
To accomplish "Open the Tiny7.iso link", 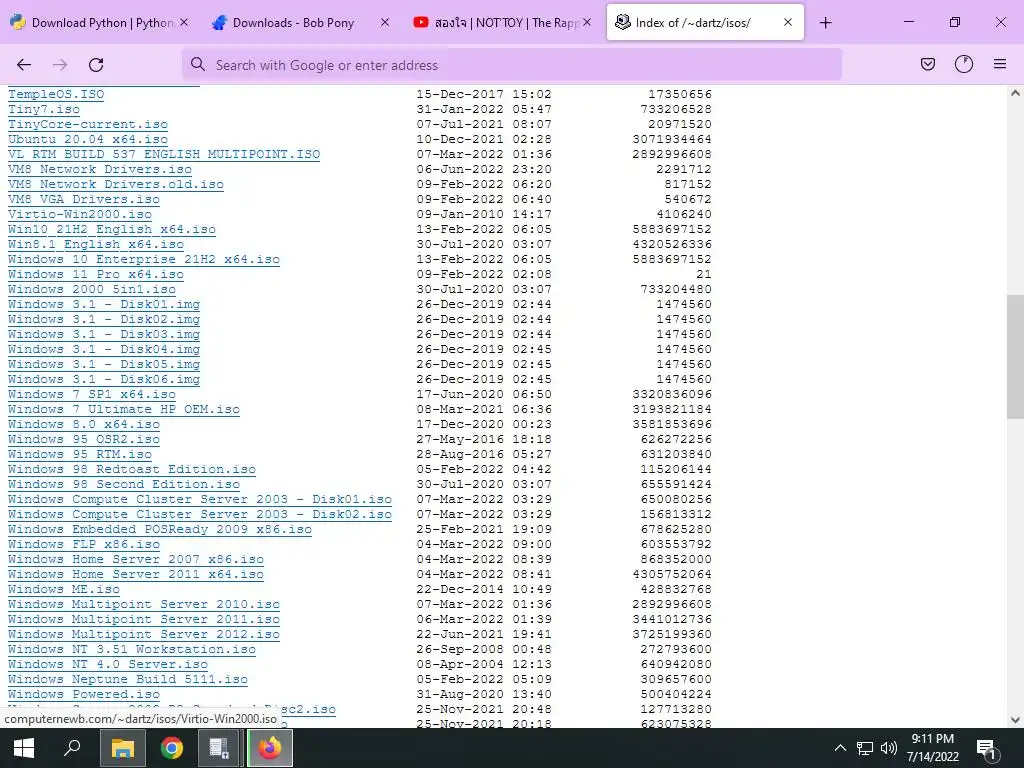I will tap(44, 109).
